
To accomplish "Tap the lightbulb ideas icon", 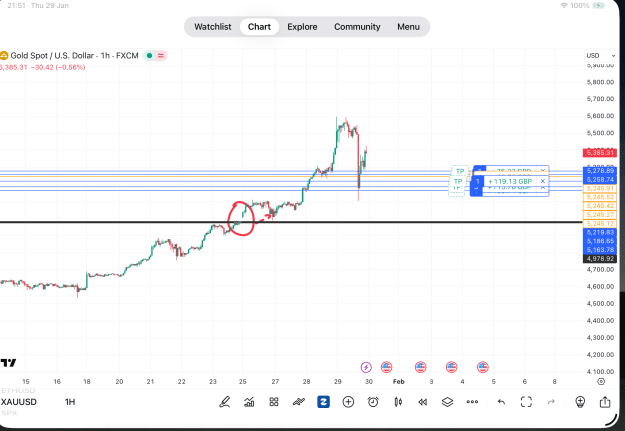I will [x=580, y=402].
